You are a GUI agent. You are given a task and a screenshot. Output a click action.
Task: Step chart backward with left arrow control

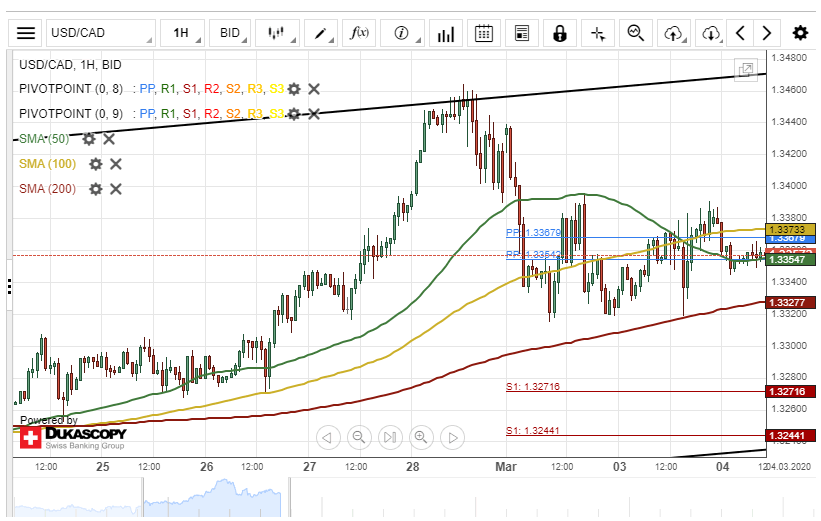pos(328,437)
